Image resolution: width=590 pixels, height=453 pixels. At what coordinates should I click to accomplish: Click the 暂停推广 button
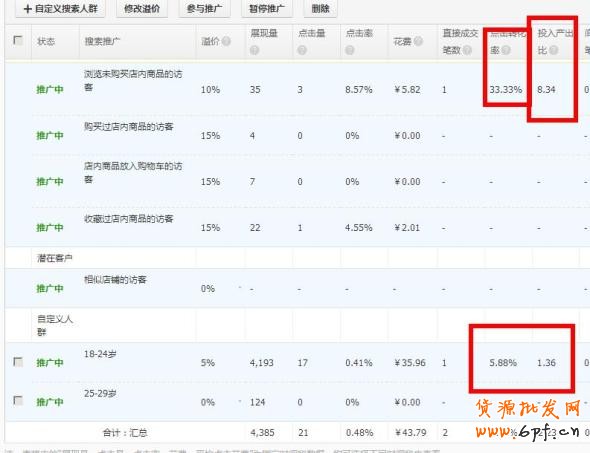pos(267,8)
